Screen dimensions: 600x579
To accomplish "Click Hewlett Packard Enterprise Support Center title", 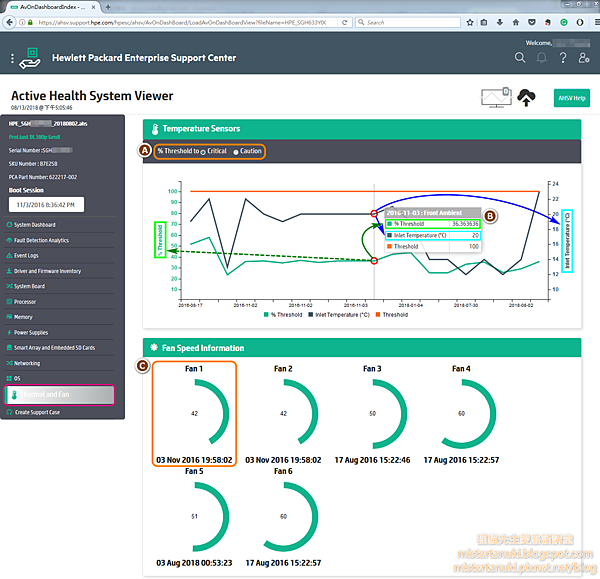I will tap(144, 58).
